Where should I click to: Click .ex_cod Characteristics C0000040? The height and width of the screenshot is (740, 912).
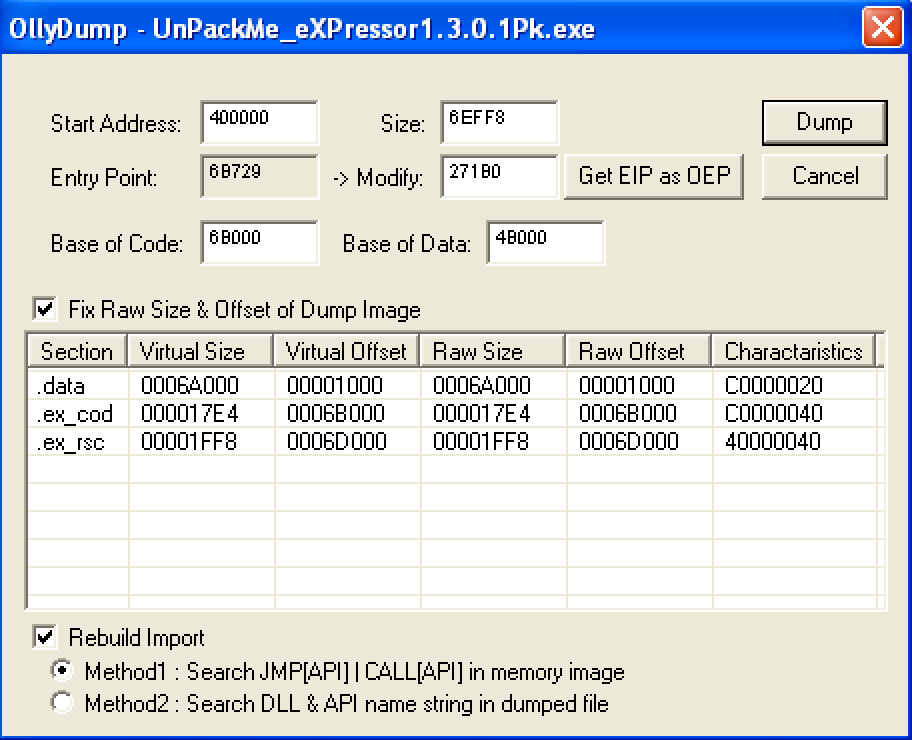tap(774, 414)
